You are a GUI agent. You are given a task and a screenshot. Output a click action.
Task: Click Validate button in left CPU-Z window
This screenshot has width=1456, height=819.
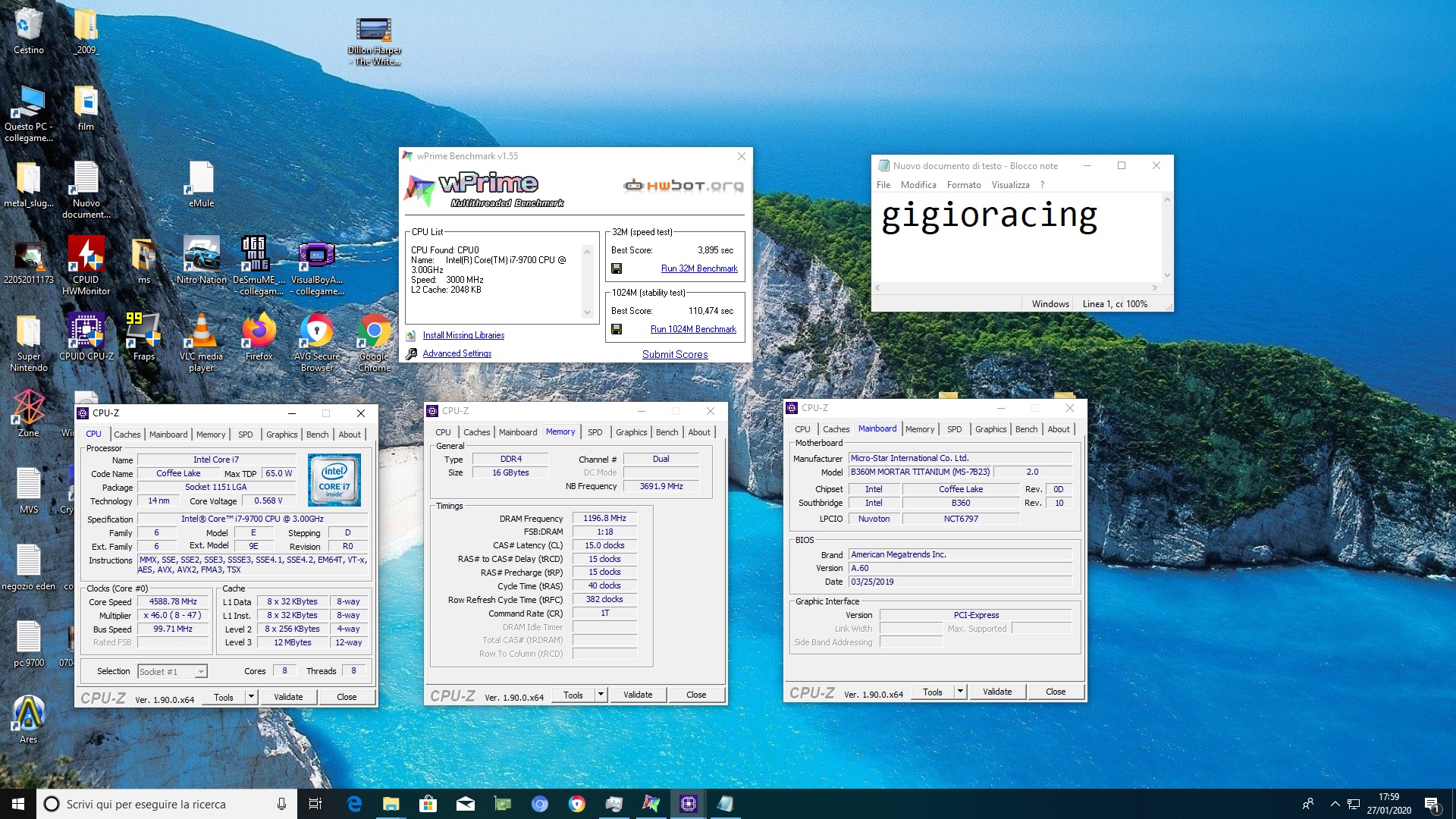pyautogui.click(x=288, y=697)
